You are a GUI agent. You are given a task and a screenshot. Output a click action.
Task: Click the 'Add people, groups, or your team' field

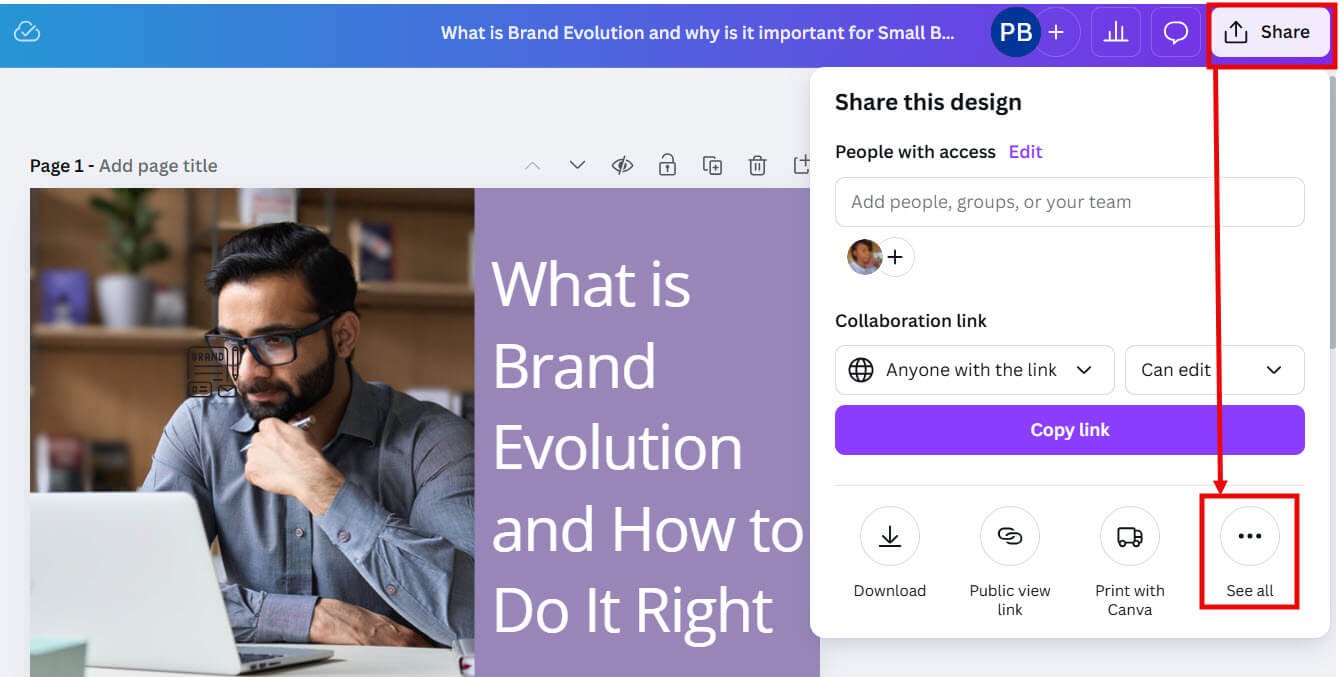(1069, 202)
